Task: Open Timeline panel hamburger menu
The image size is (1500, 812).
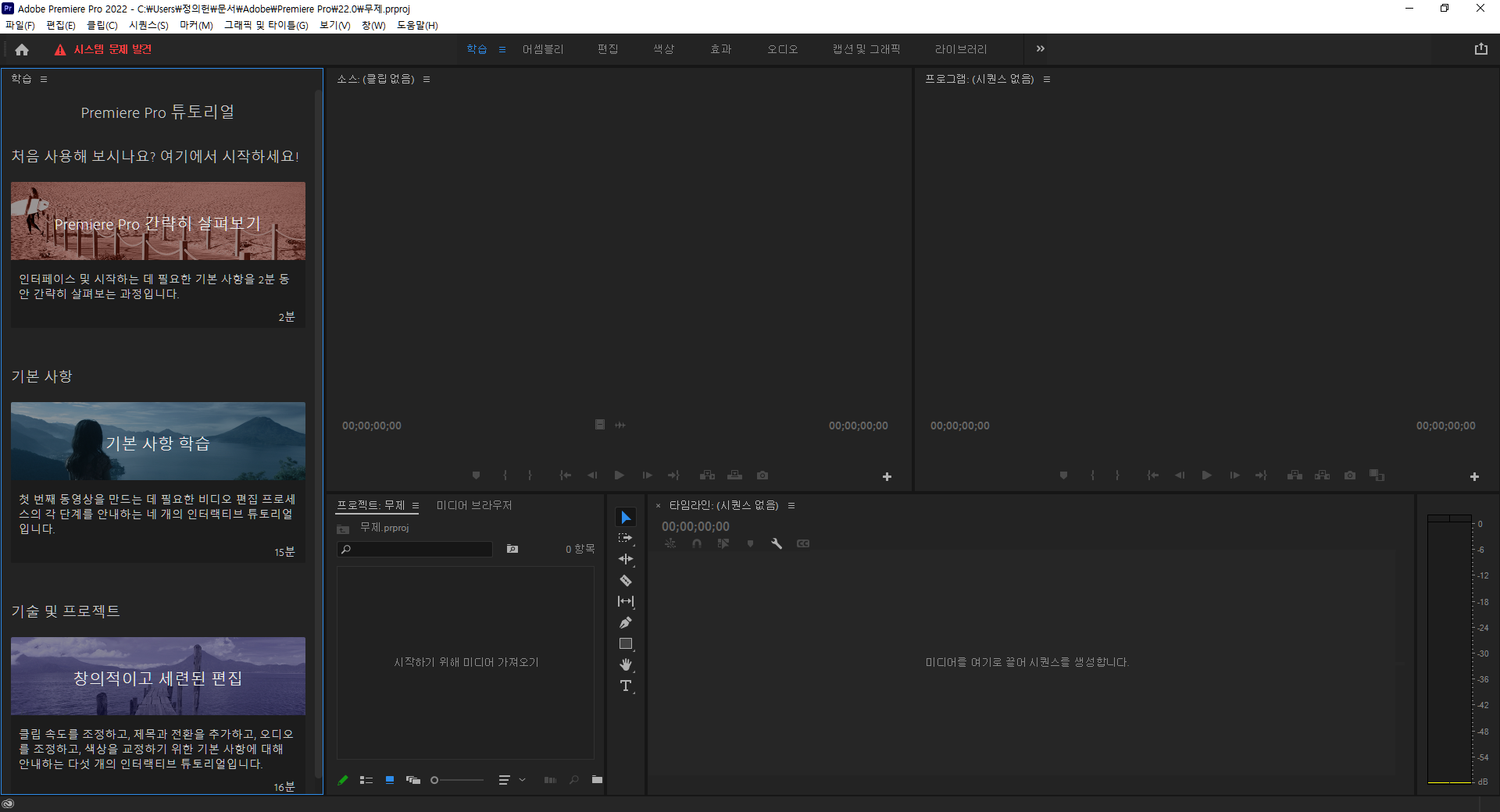Action: click(791, 505)
